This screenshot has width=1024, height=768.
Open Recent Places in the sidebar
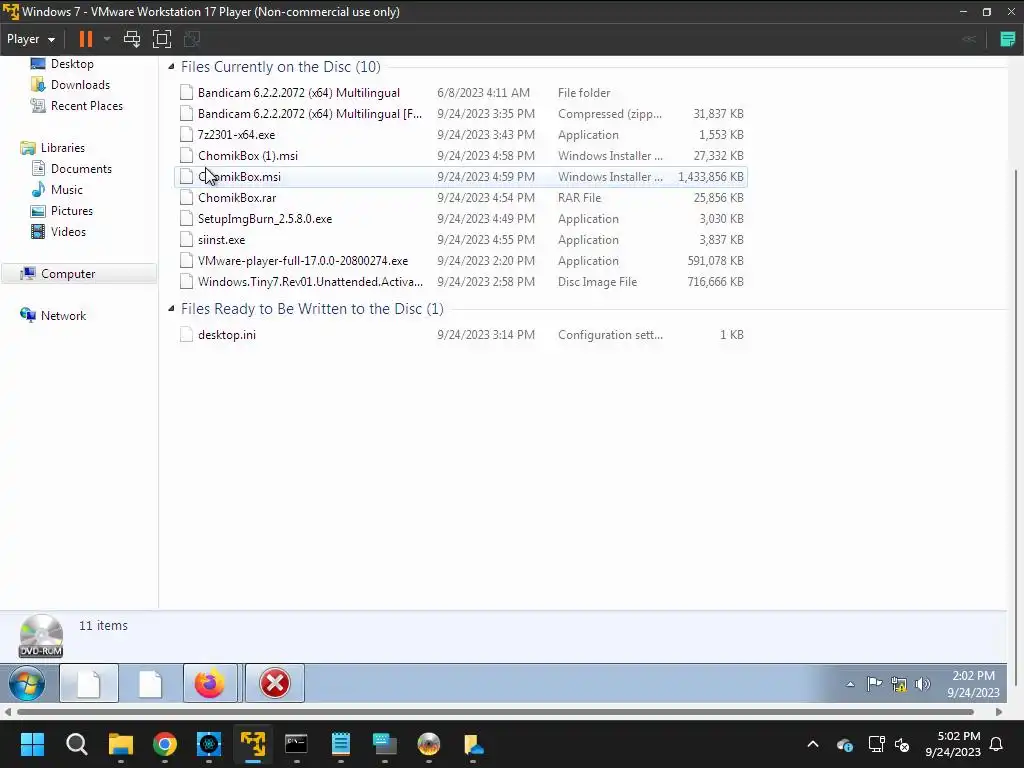pos(86,106)
